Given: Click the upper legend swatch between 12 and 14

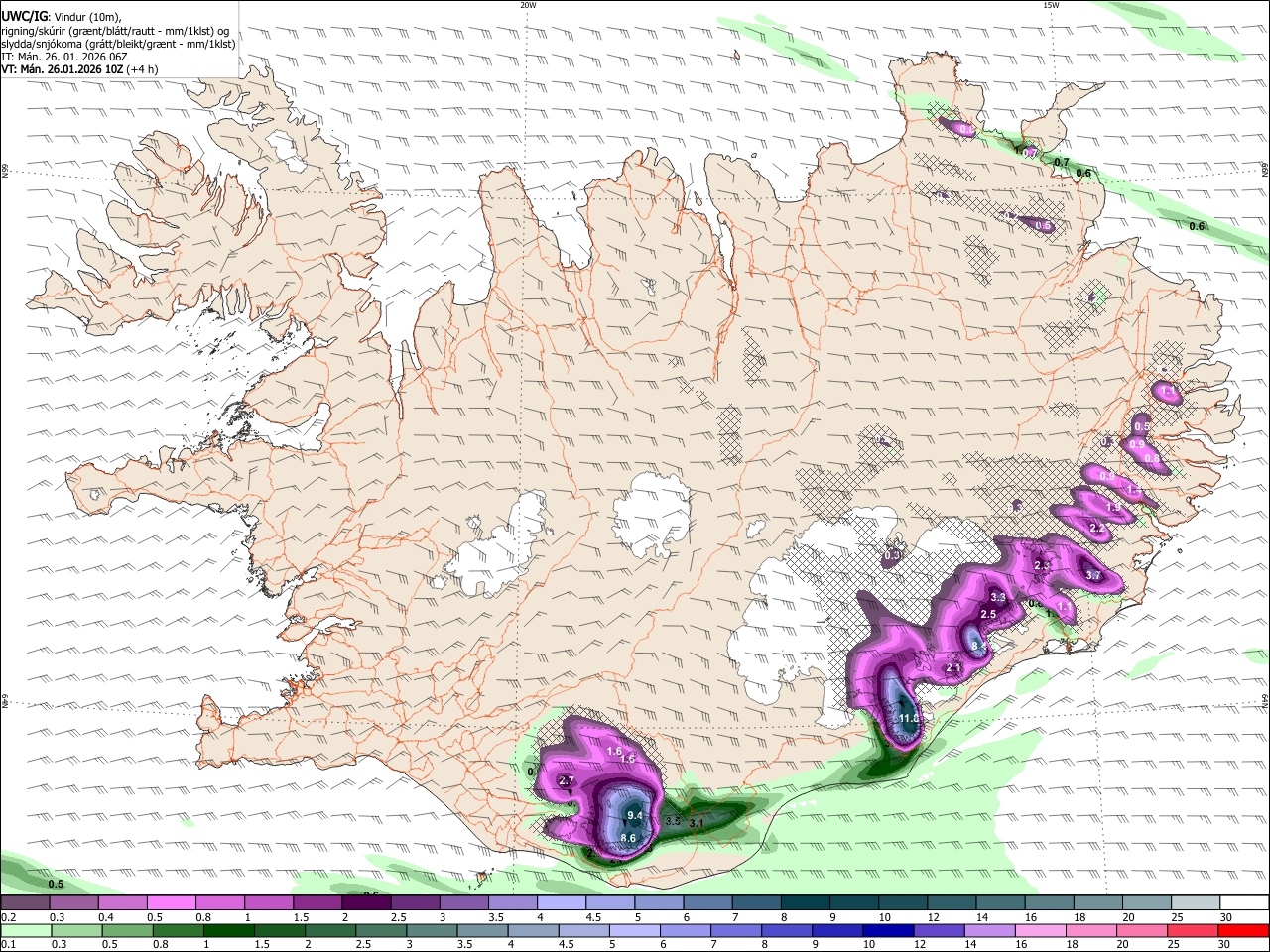Looking at the screenshot, I should 952,903.
